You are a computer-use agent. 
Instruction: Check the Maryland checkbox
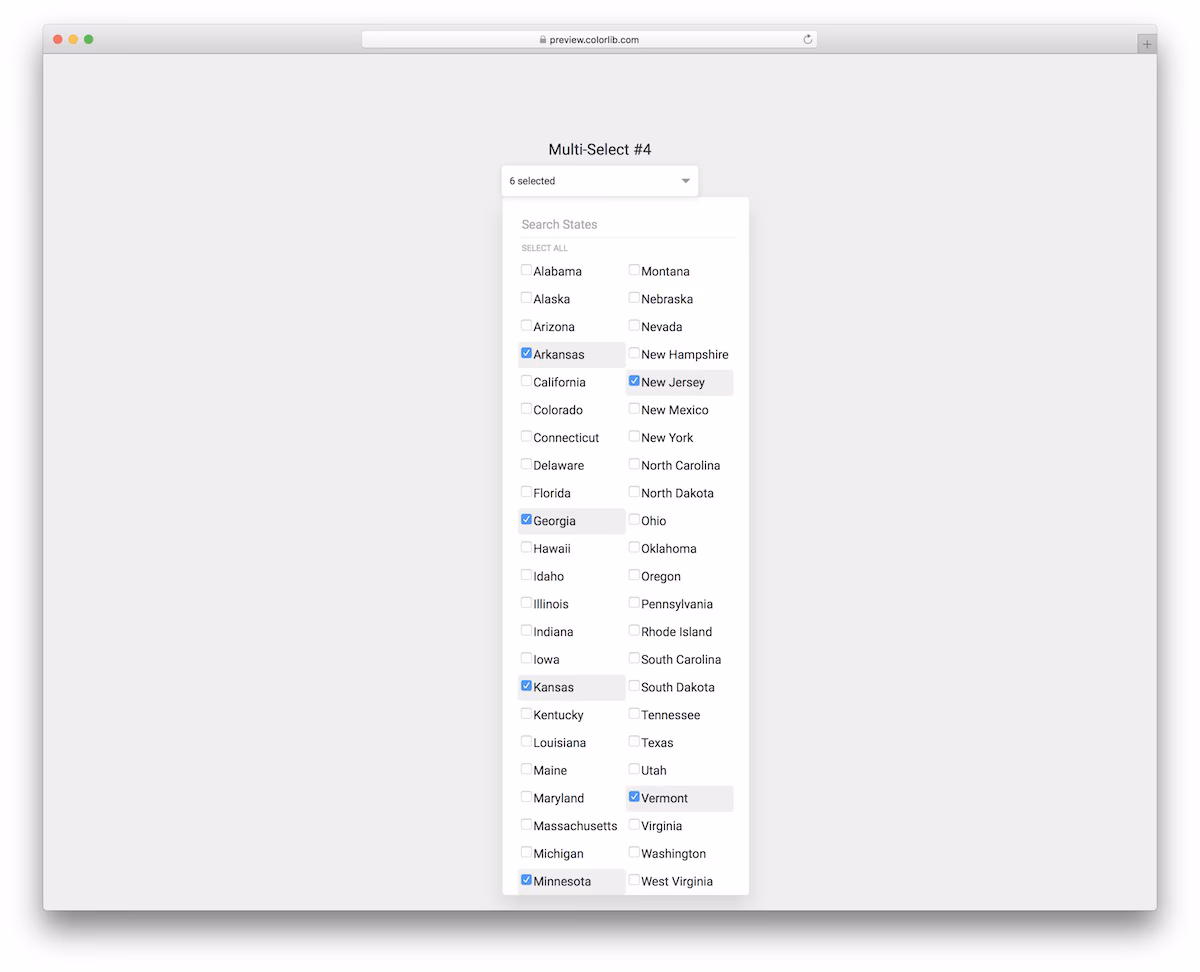526,797
